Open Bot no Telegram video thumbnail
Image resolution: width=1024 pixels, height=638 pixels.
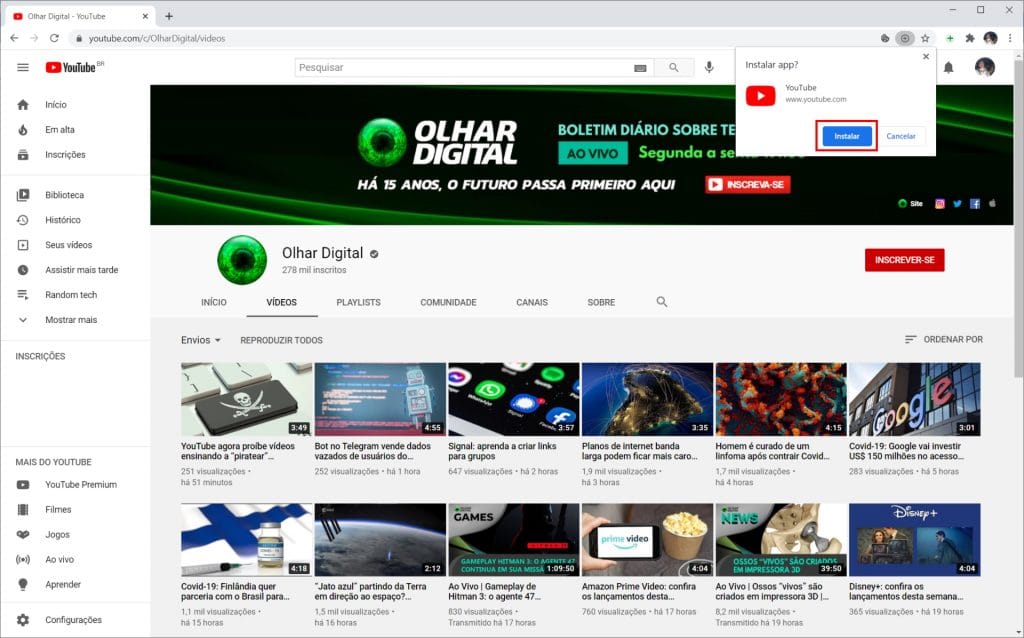coord(380,399)
